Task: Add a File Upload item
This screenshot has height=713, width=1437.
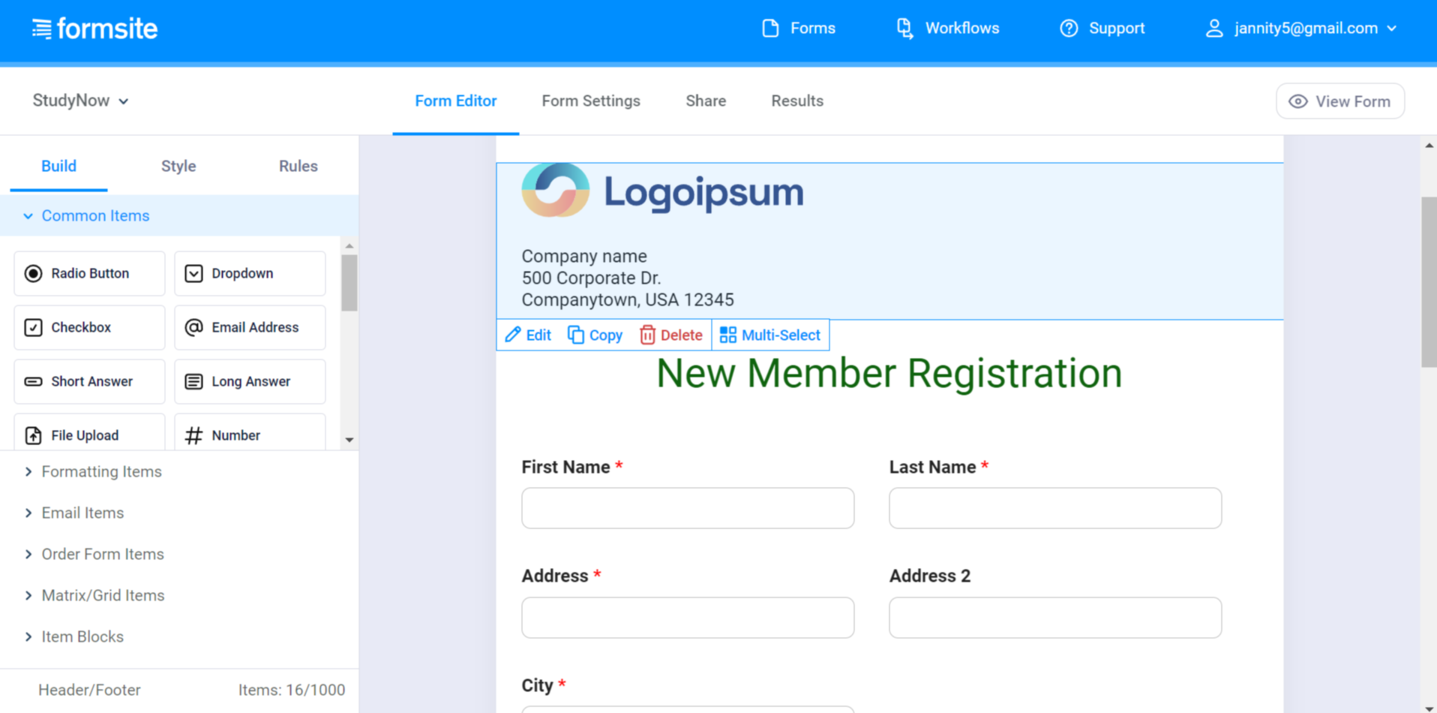Action: pyautogui.click(x=89, y=435)
